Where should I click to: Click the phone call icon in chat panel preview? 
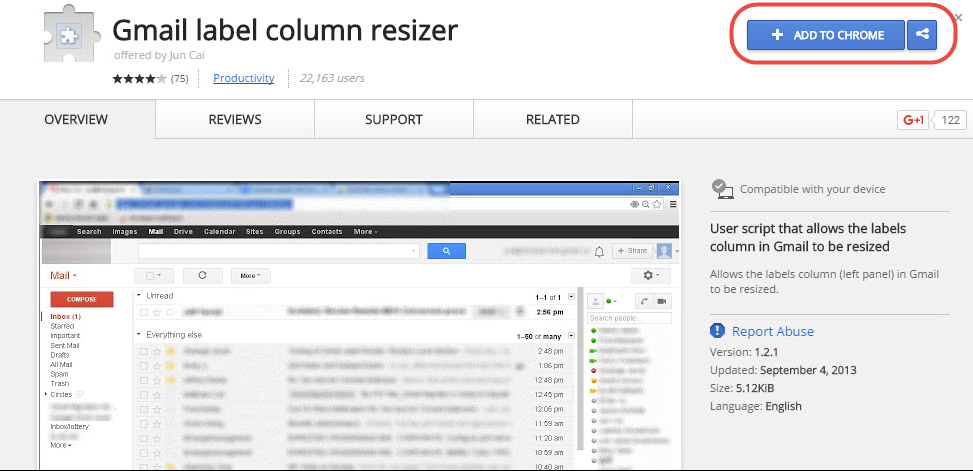(x=644, y=301)
